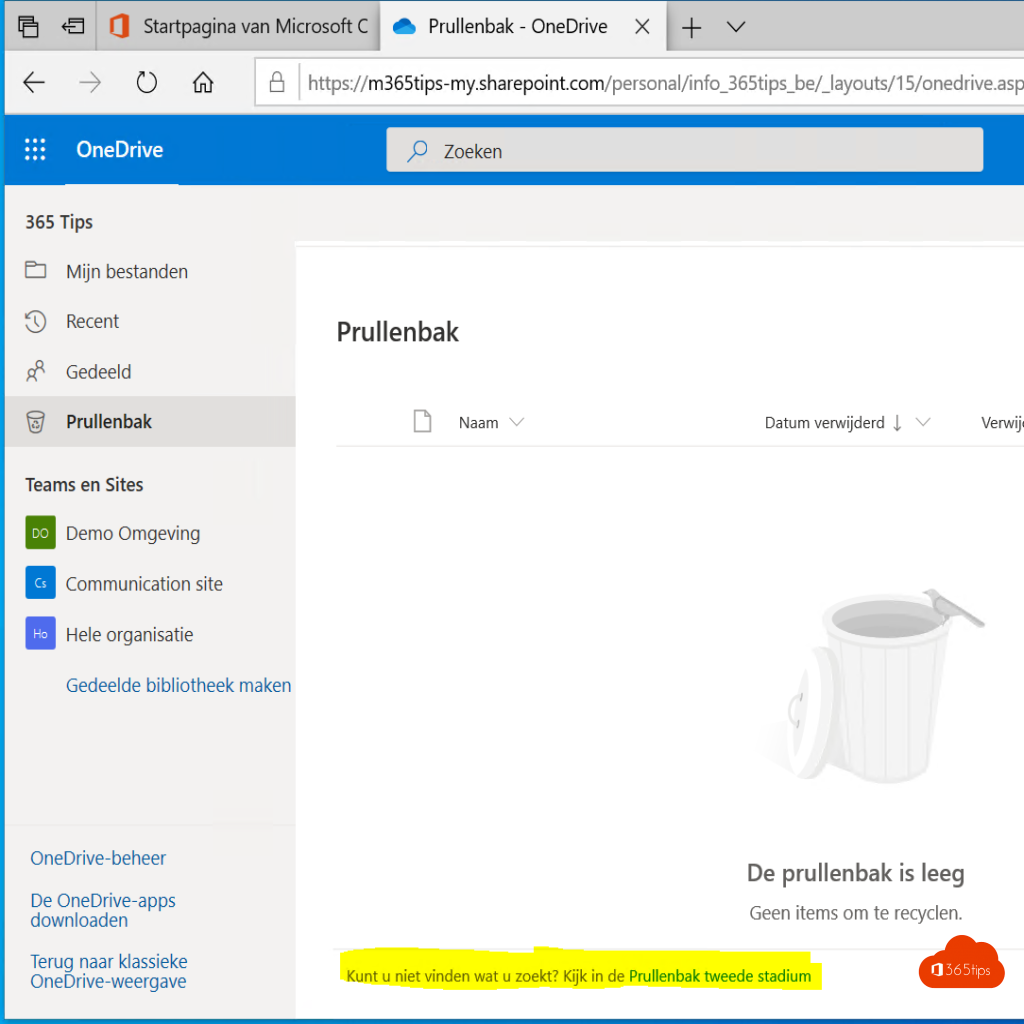This screenshot has height=1024, width=1024.
Task: Click the 365 Tips sidebar heading
Action: pos(59,222)
